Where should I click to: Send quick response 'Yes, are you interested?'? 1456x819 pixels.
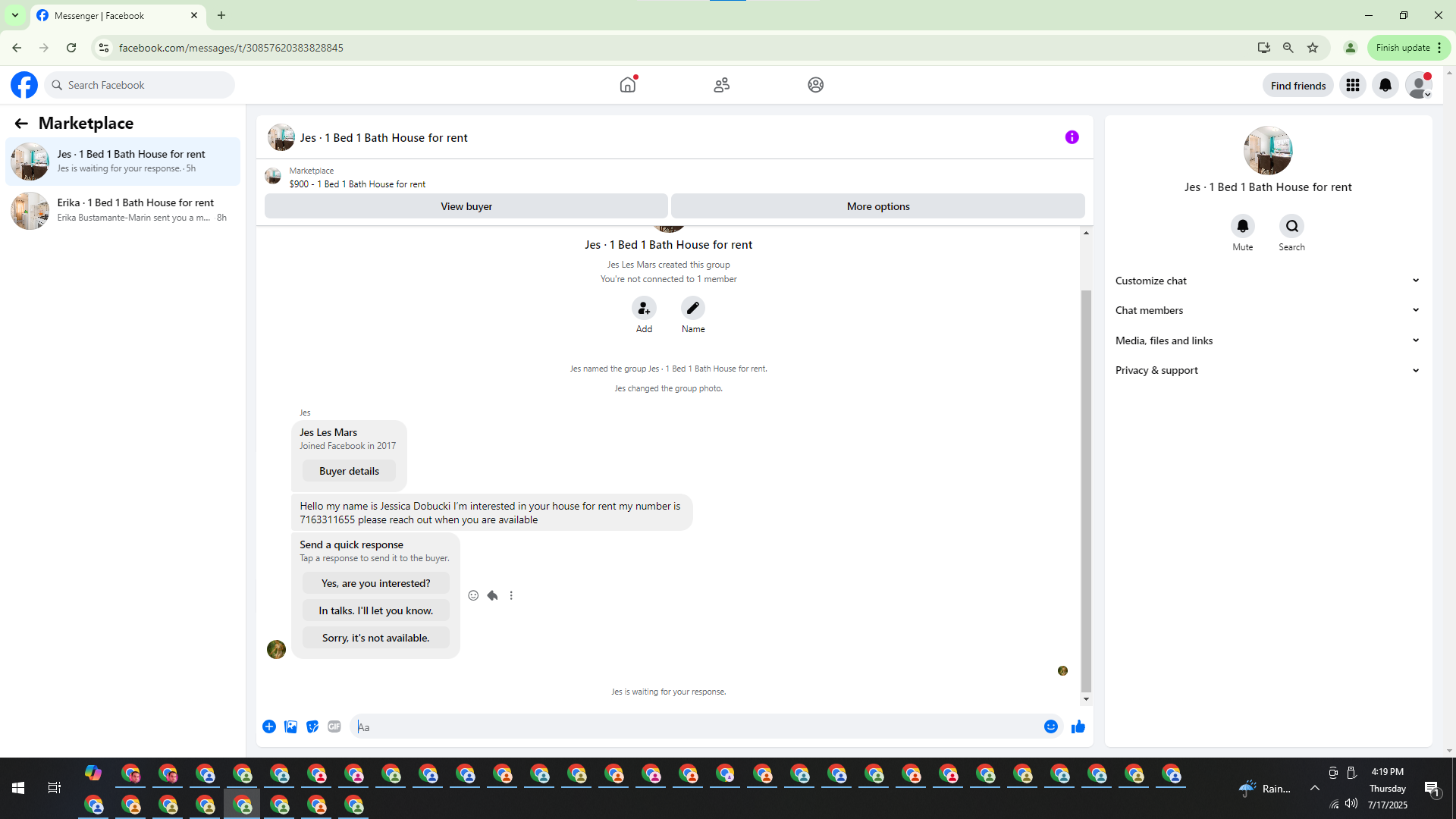(375, 583)
